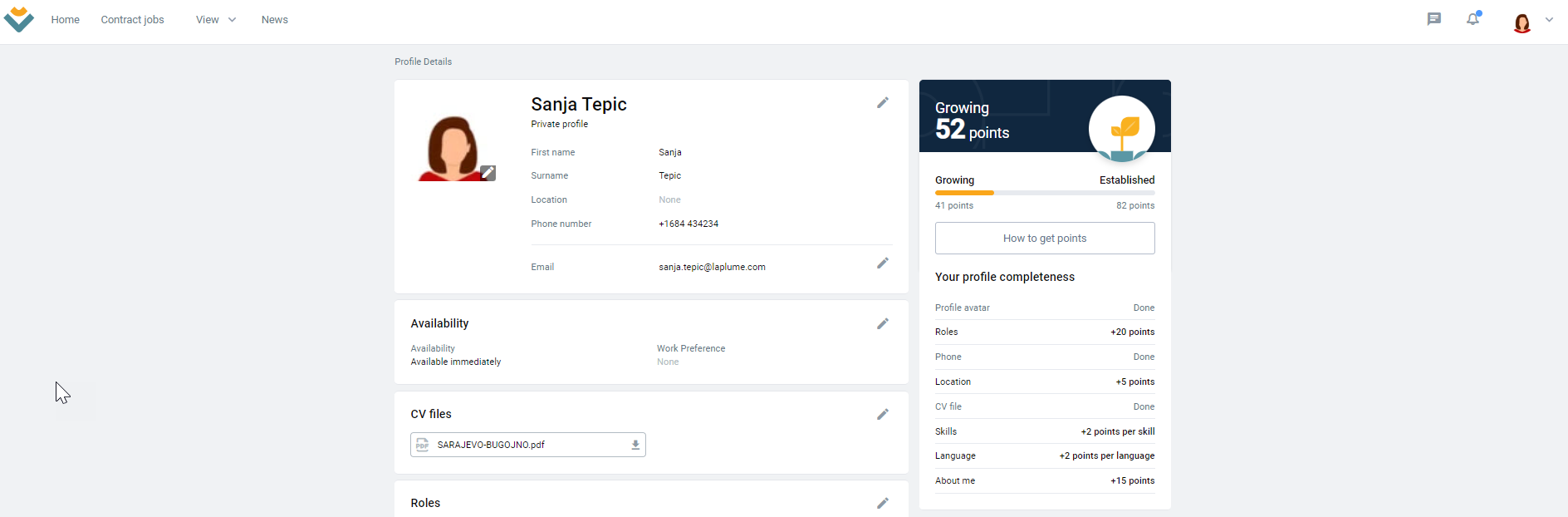Edit the Email with its pencil icon

coord(883,263)
